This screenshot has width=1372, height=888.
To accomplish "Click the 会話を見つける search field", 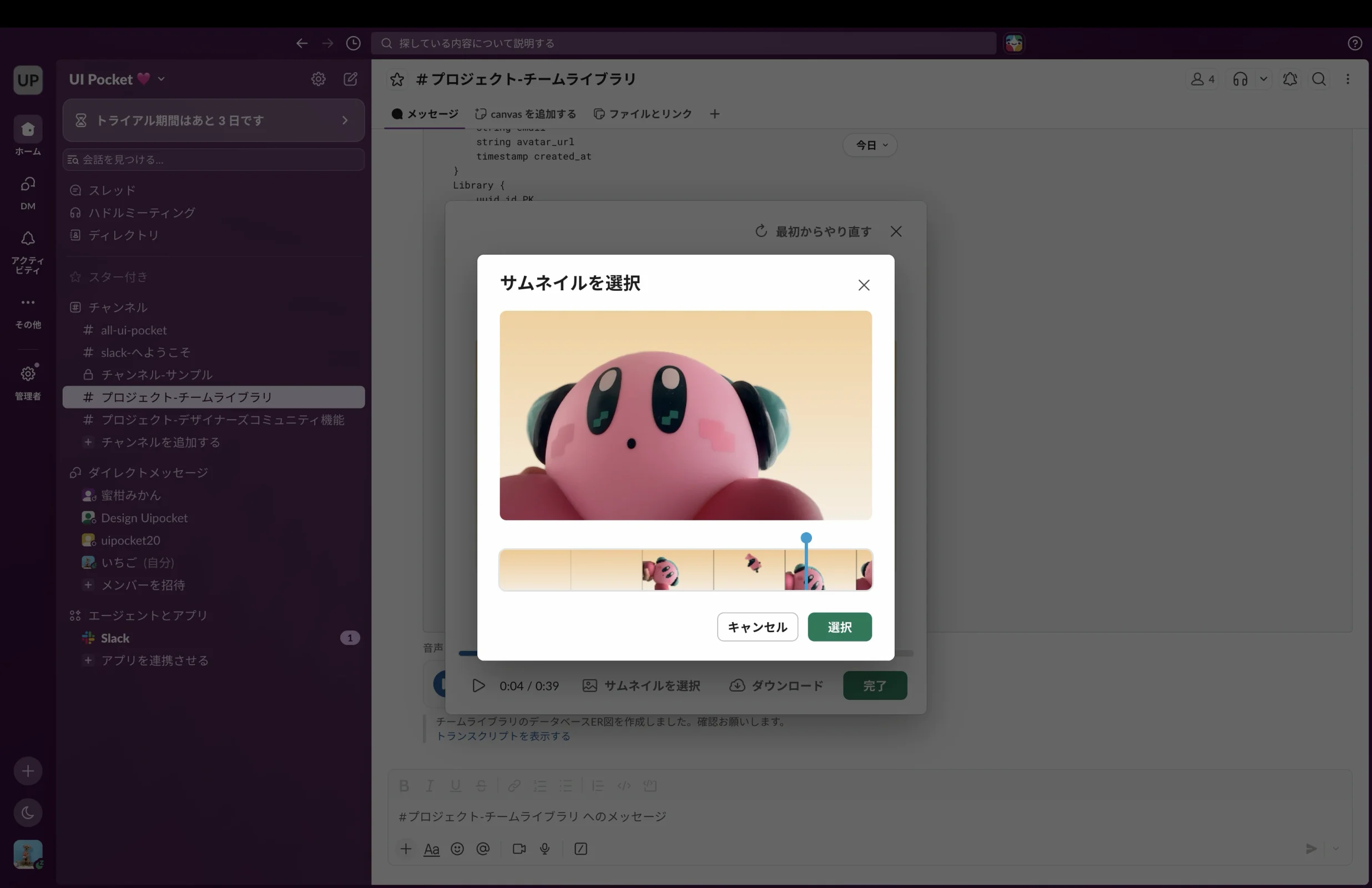I will click(213, 160).
